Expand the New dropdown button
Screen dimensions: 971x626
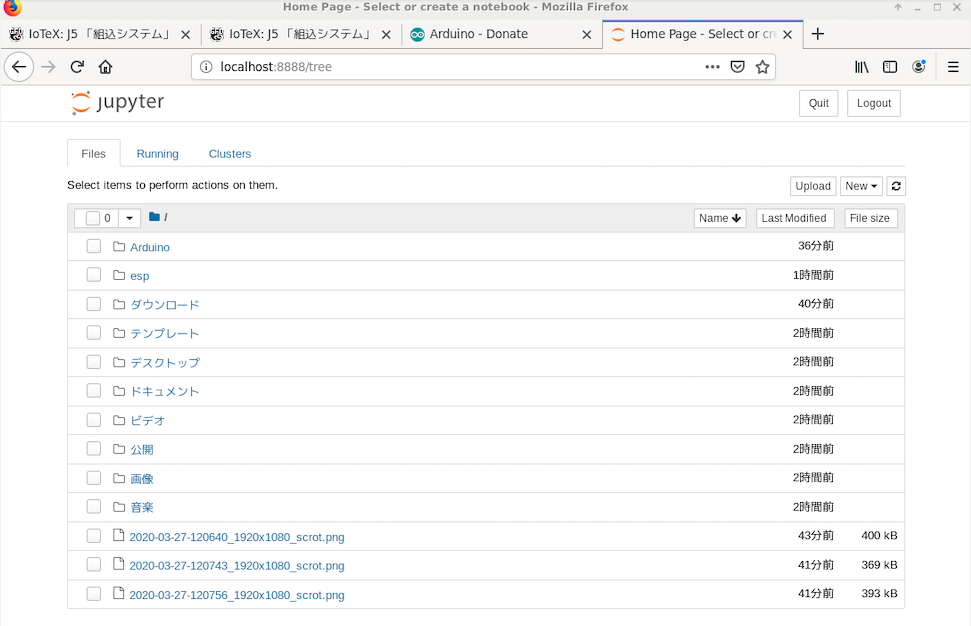860,186
